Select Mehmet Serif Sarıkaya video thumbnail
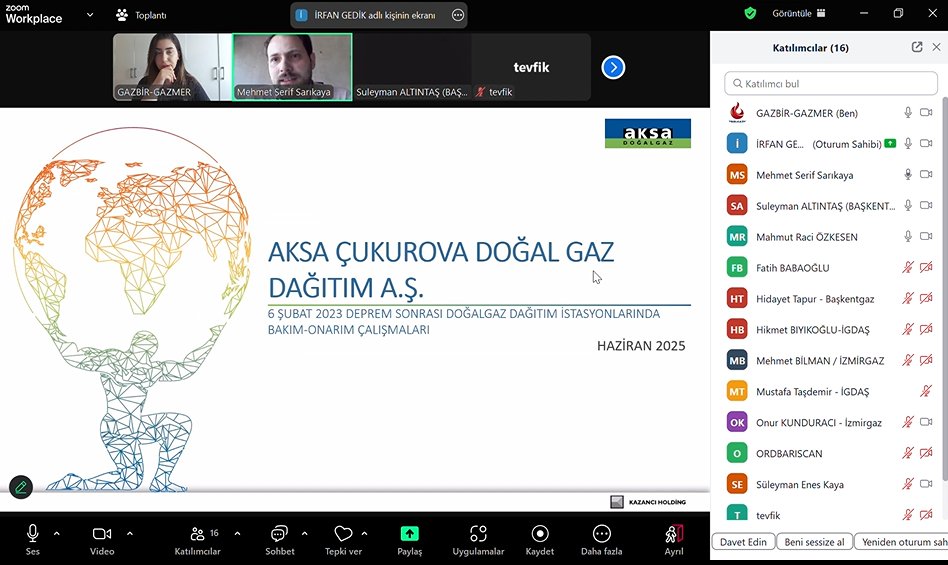 pyautogui.click(x=292, y=67)
